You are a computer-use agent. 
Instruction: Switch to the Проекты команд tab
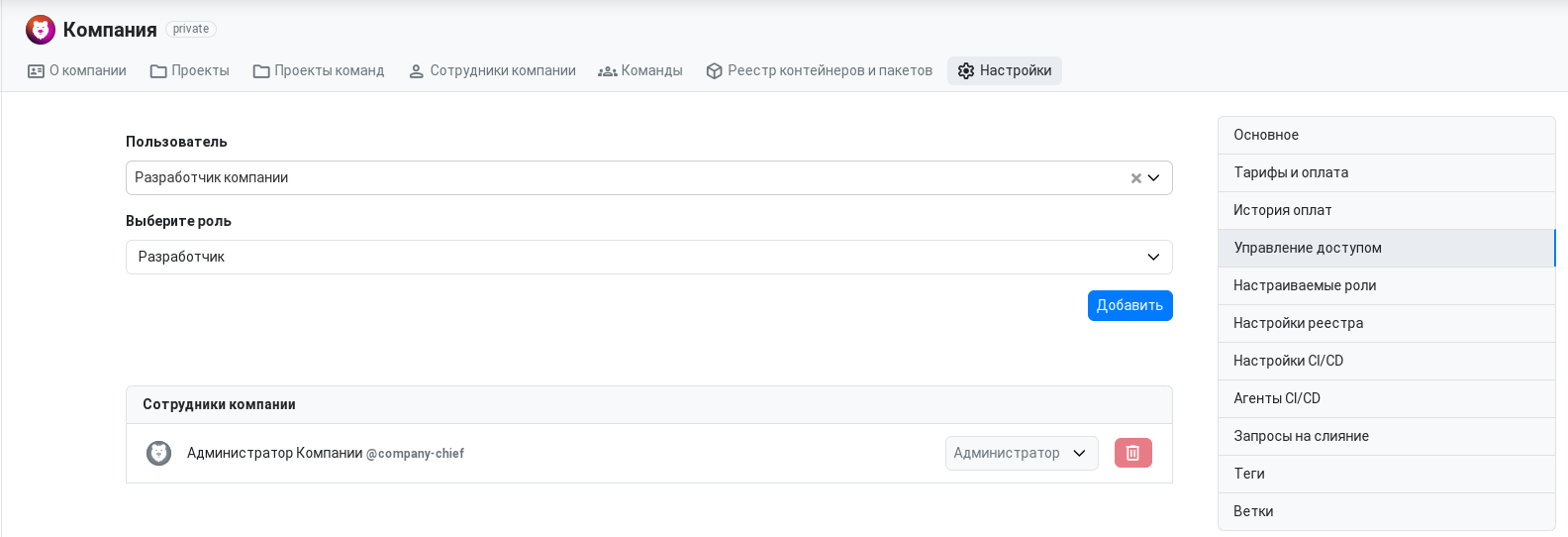coord(319,71)
